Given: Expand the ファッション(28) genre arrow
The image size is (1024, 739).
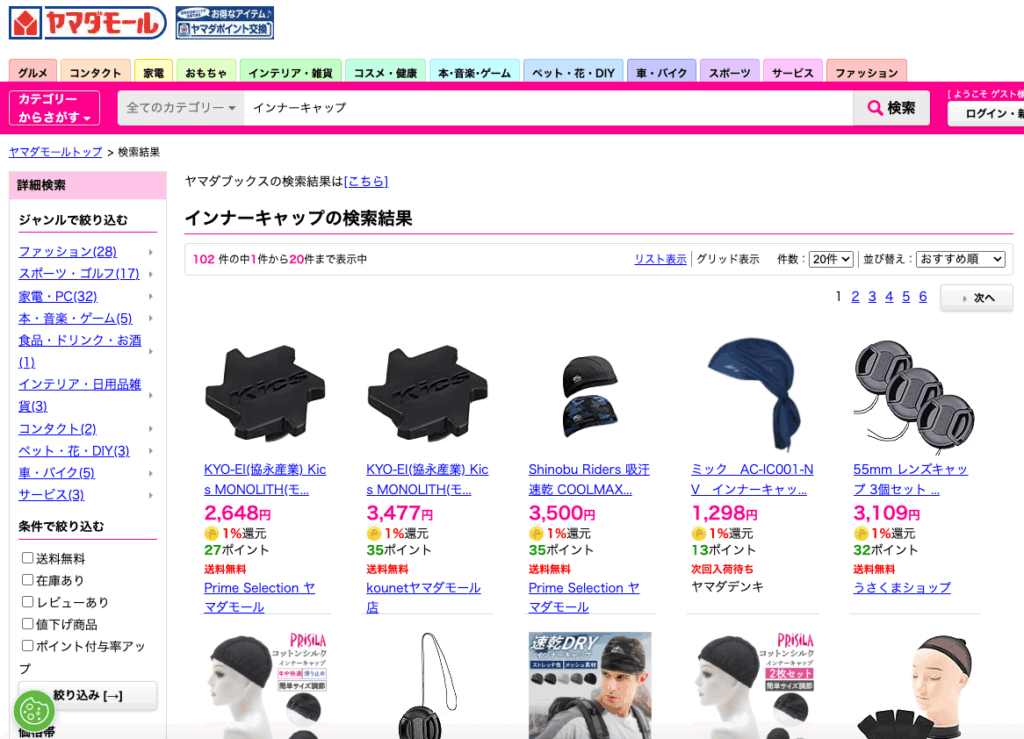Looking at the screenshot, I should tap(151, 252).
